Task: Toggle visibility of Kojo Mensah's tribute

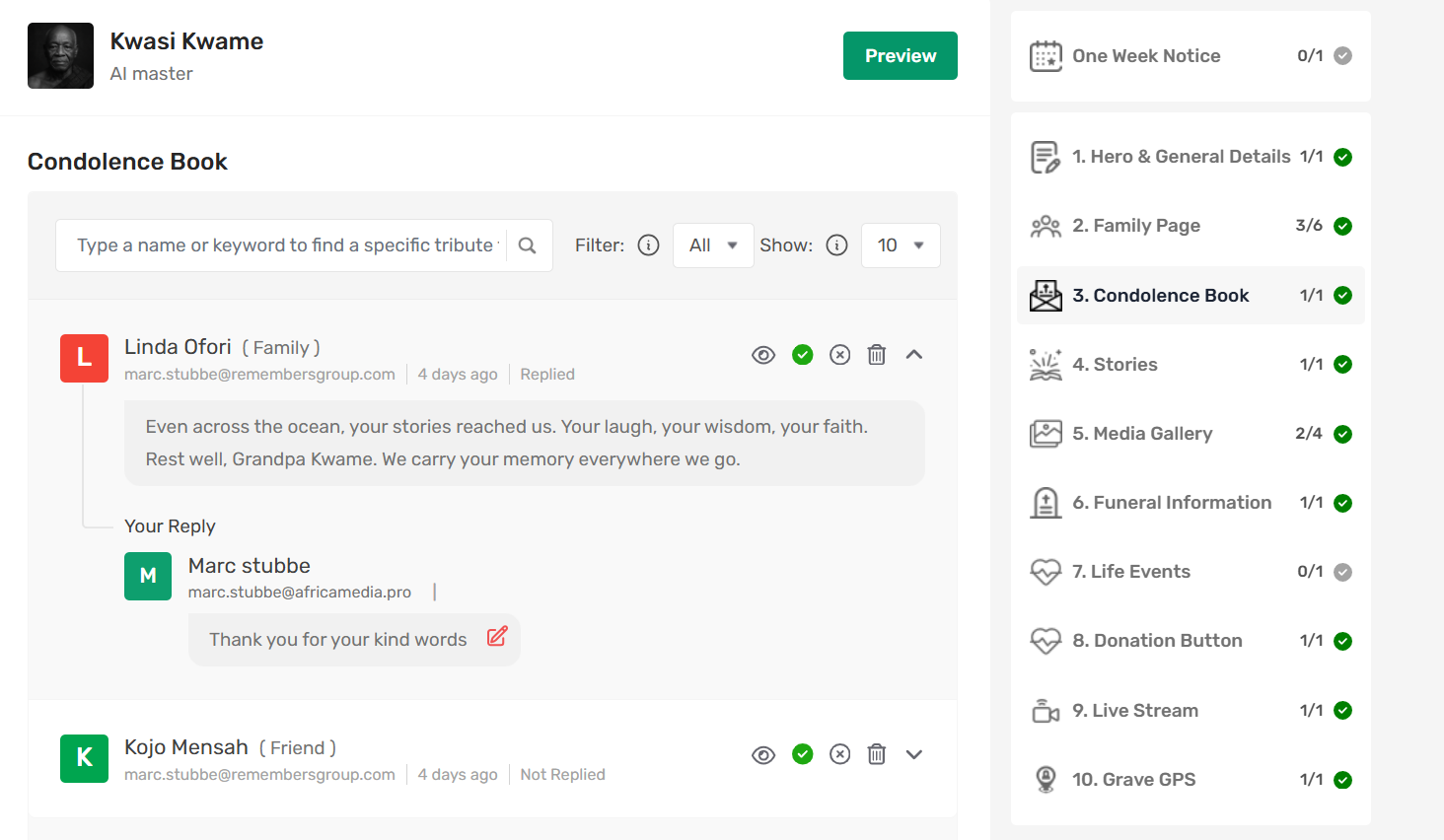Action: (x=763, y=755)
